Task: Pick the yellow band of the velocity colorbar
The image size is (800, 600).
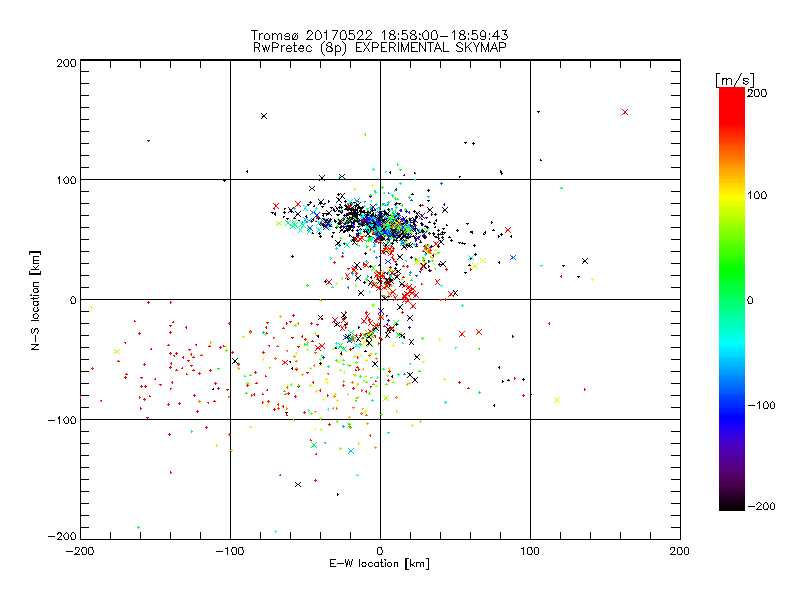Action: (732, 196)
